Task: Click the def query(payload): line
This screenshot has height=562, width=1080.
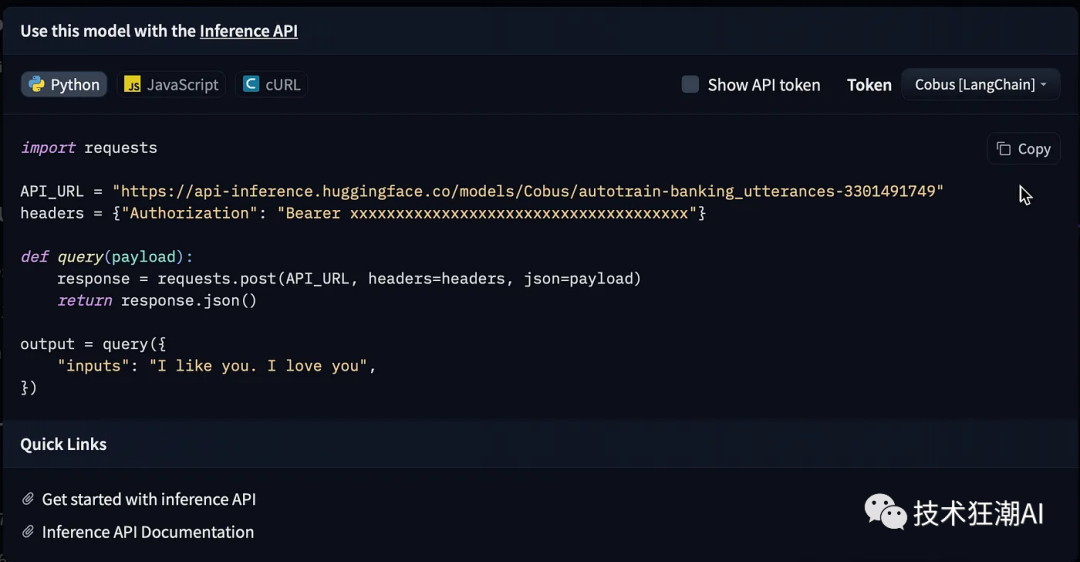Action: (x=107, y=257)
